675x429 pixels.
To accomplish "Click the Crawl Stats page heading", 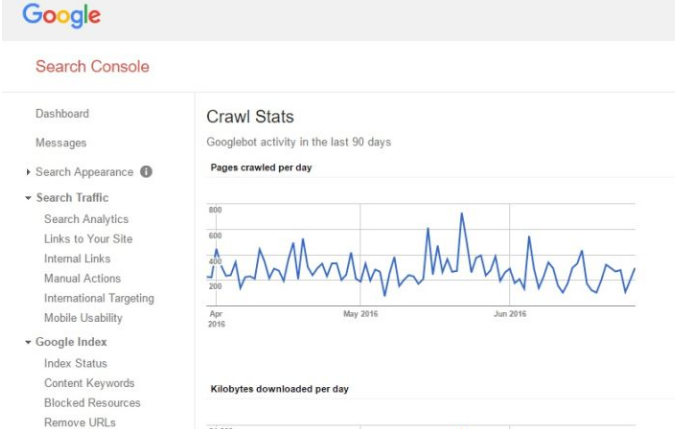I will [x=250, y=117].
